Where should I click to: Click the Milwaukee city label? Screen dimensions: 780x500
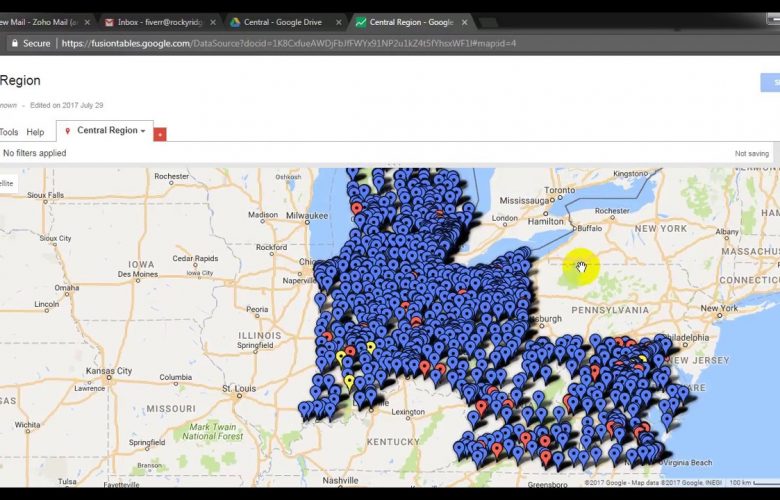click(x=307, y=215)
